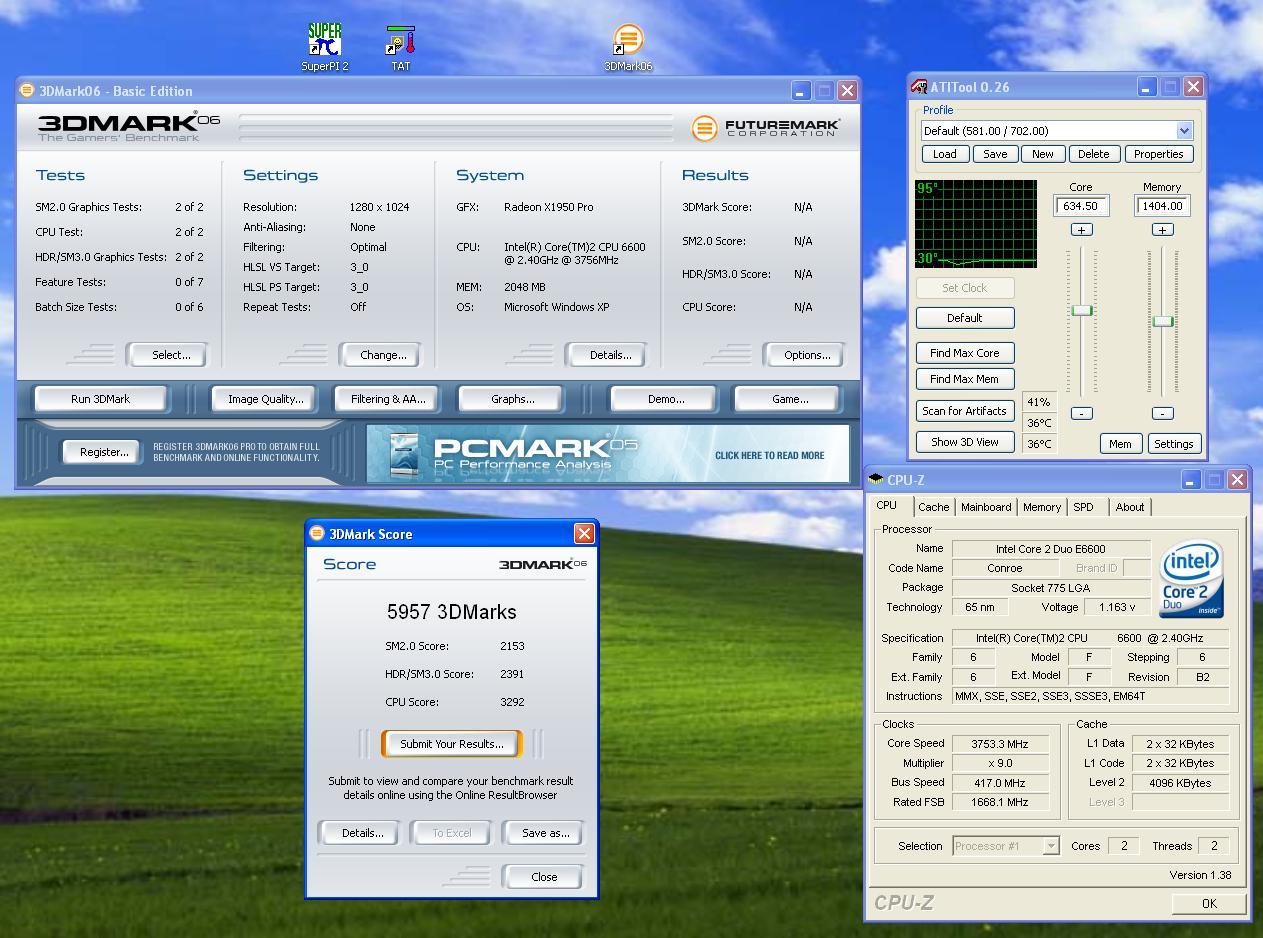Launch the Demo mode

666,399
